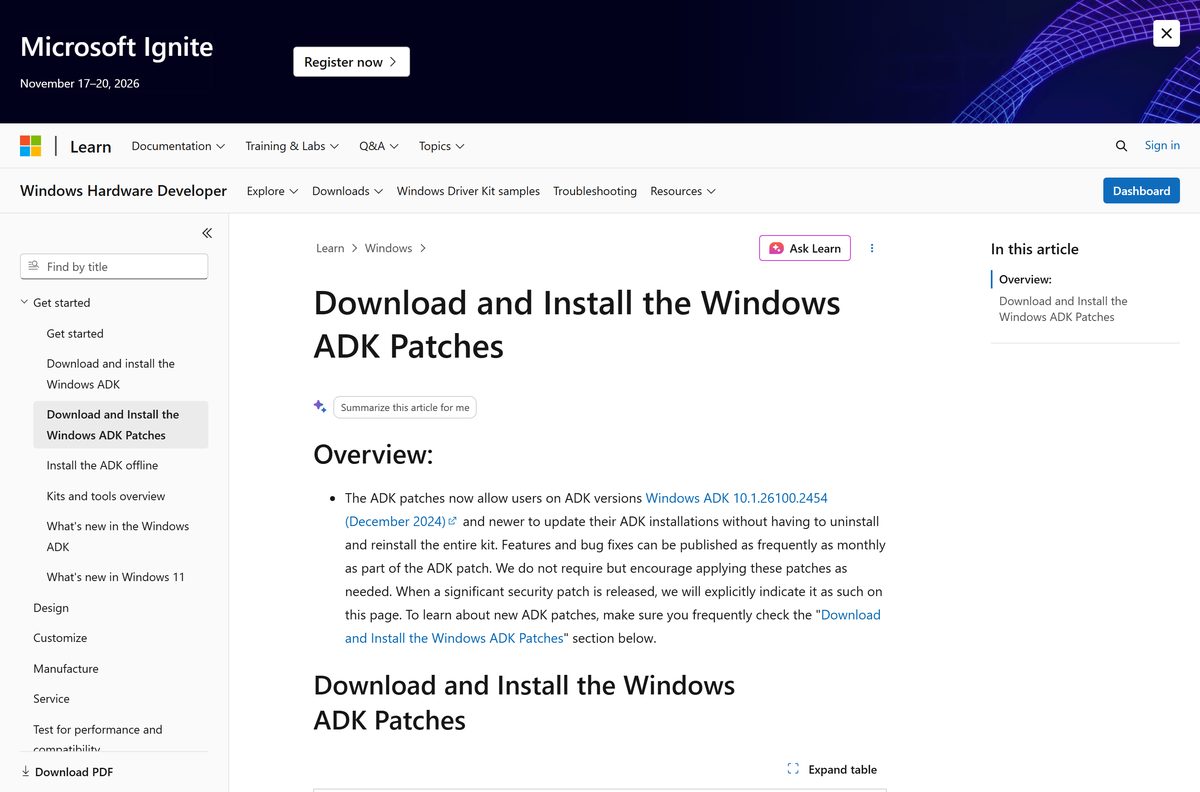Screen dimensions: 1200x792
Task: Click the AI sparkle icon beside Summarize
Action: pyautogui.click(x=320, y=406)
